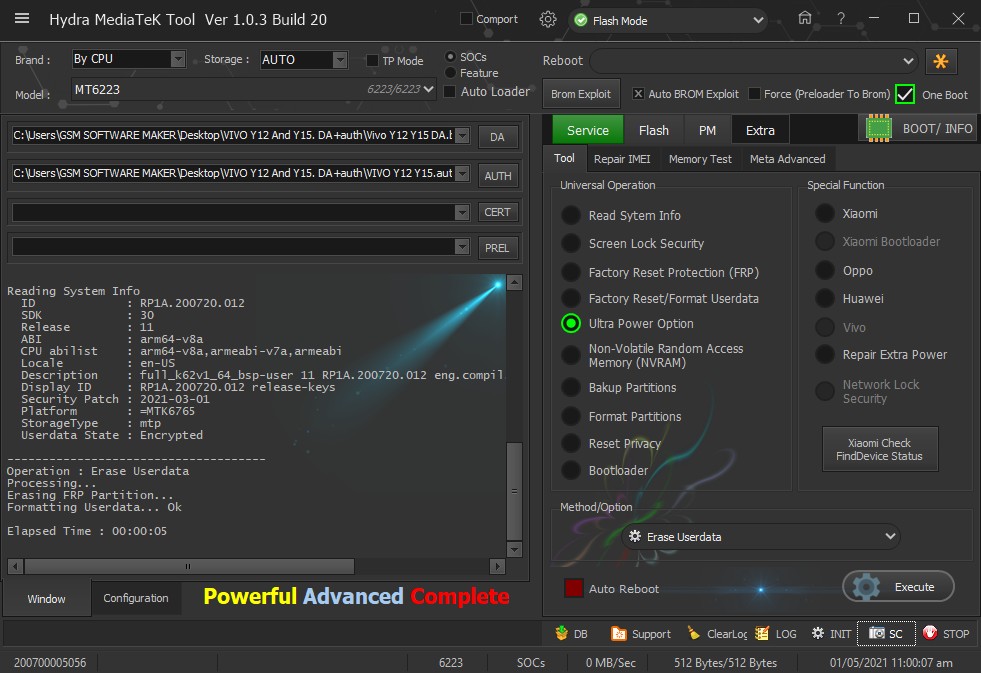
Task: Select Reset Privacy radio option
Action: click(571, 443)
